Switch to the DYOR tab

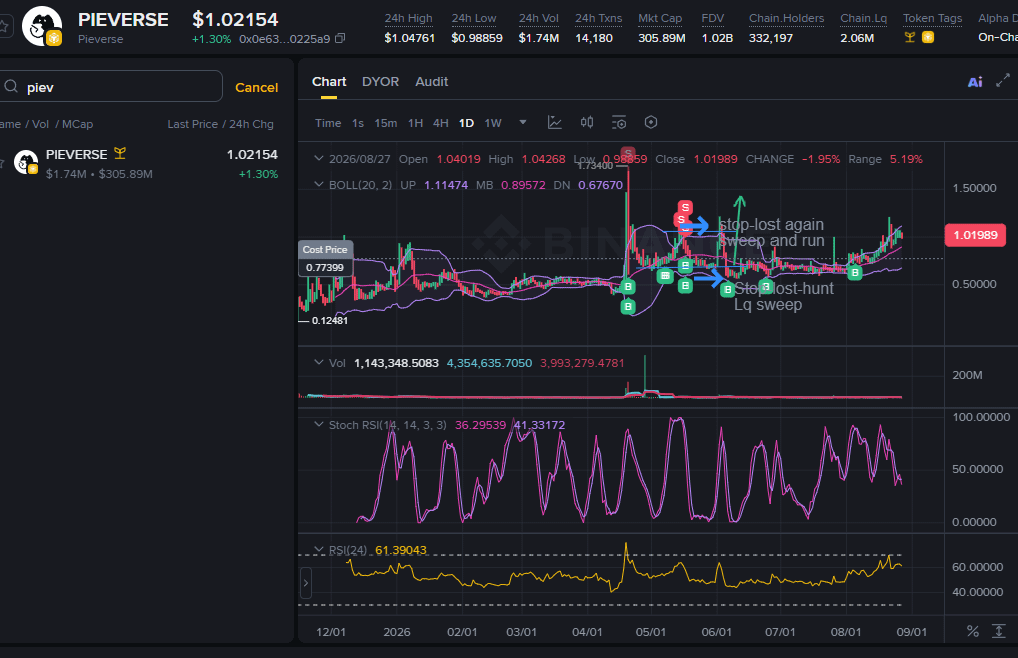[380, 82]
